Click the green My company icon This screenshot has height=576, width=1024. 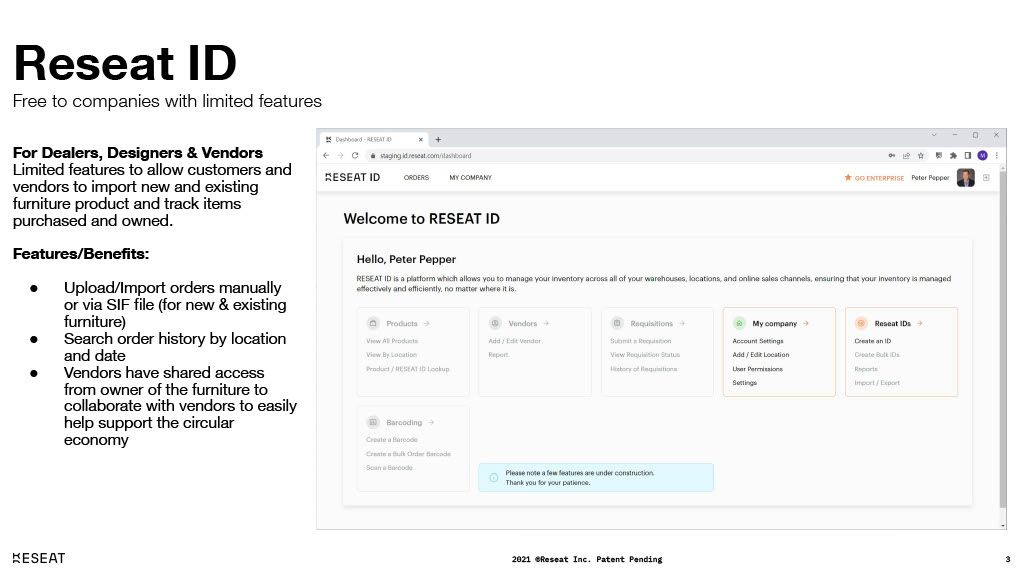click(x=739, y=323)
